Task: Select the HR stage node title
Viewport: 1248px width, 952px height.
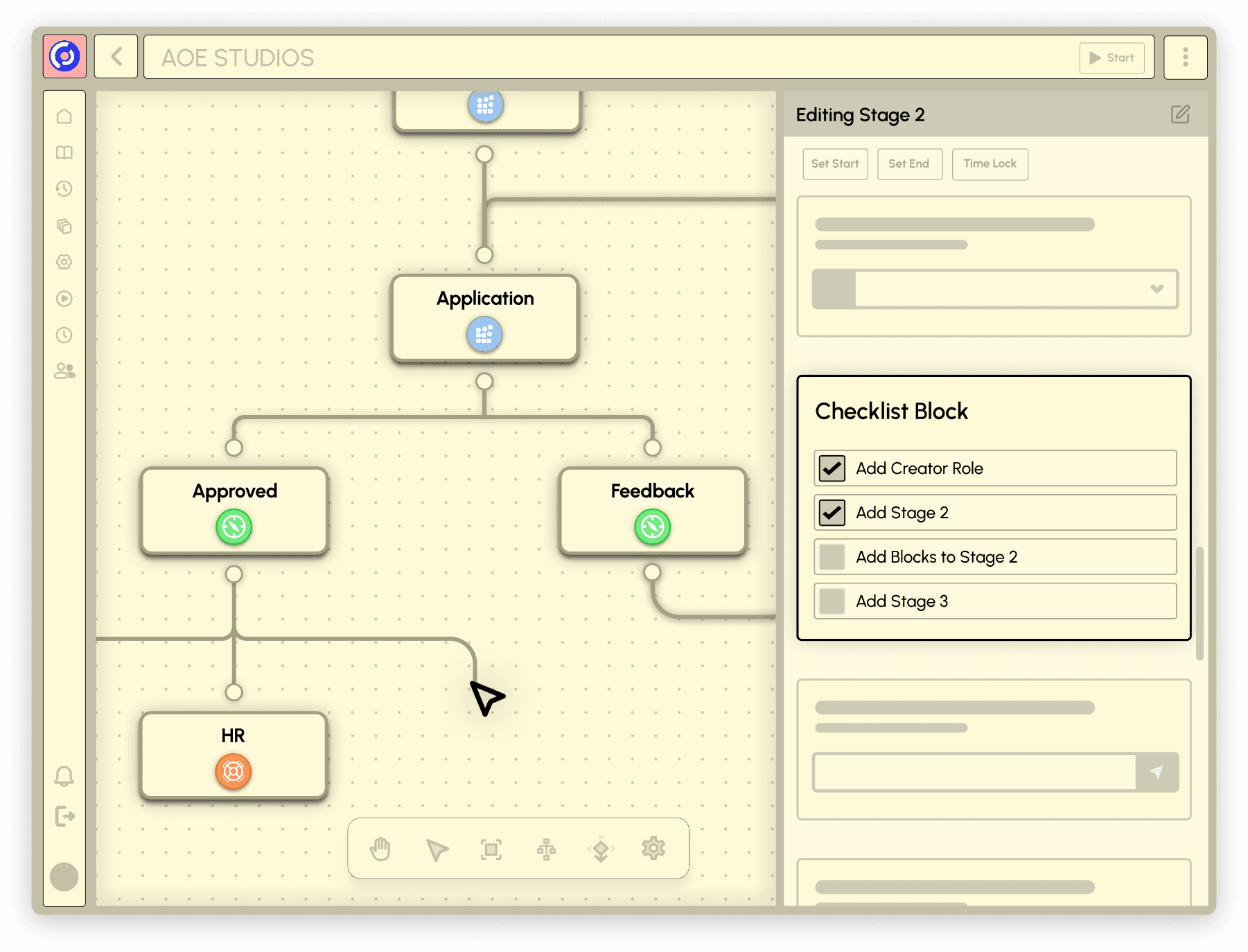Action: click(x=233, y=735)
